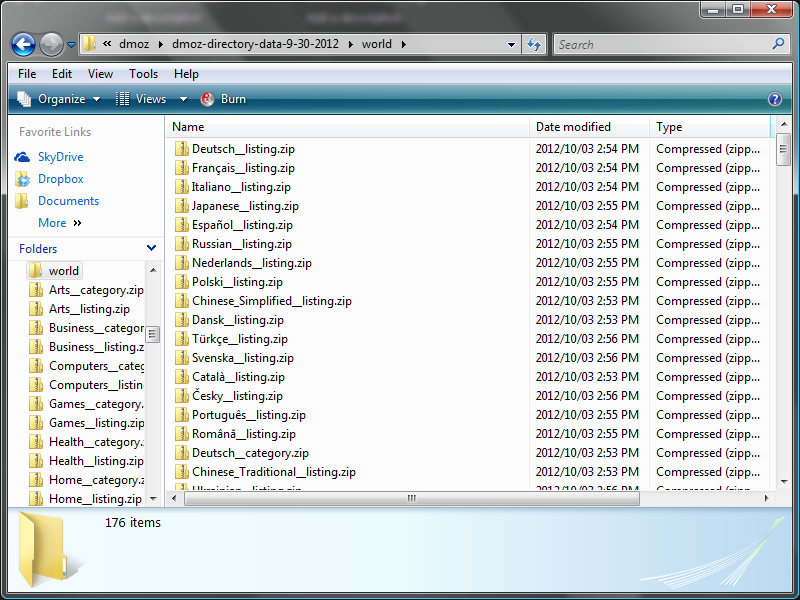Click the horizontal scrollbar of file list
The width and height of the screenshot is (800, 600).
(x=411, y=498)
